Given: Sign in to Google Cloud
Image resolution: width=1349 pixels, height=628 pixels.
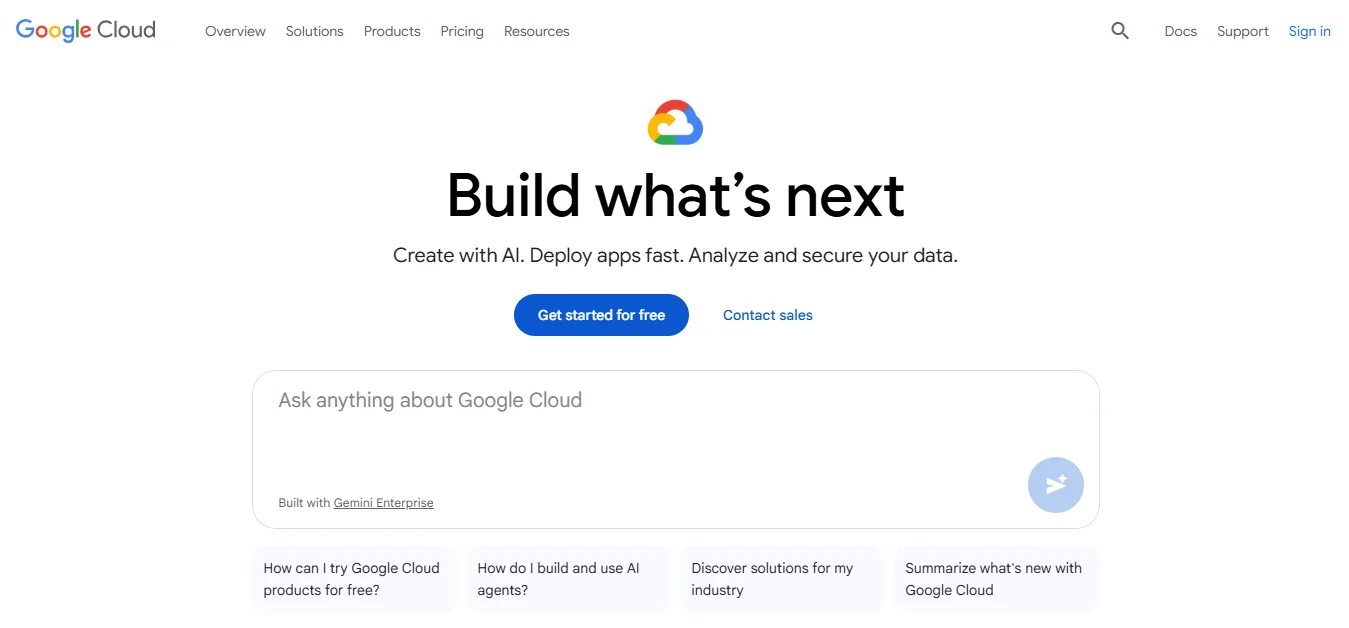Looking at the screenshot, I should [1309, 31].
